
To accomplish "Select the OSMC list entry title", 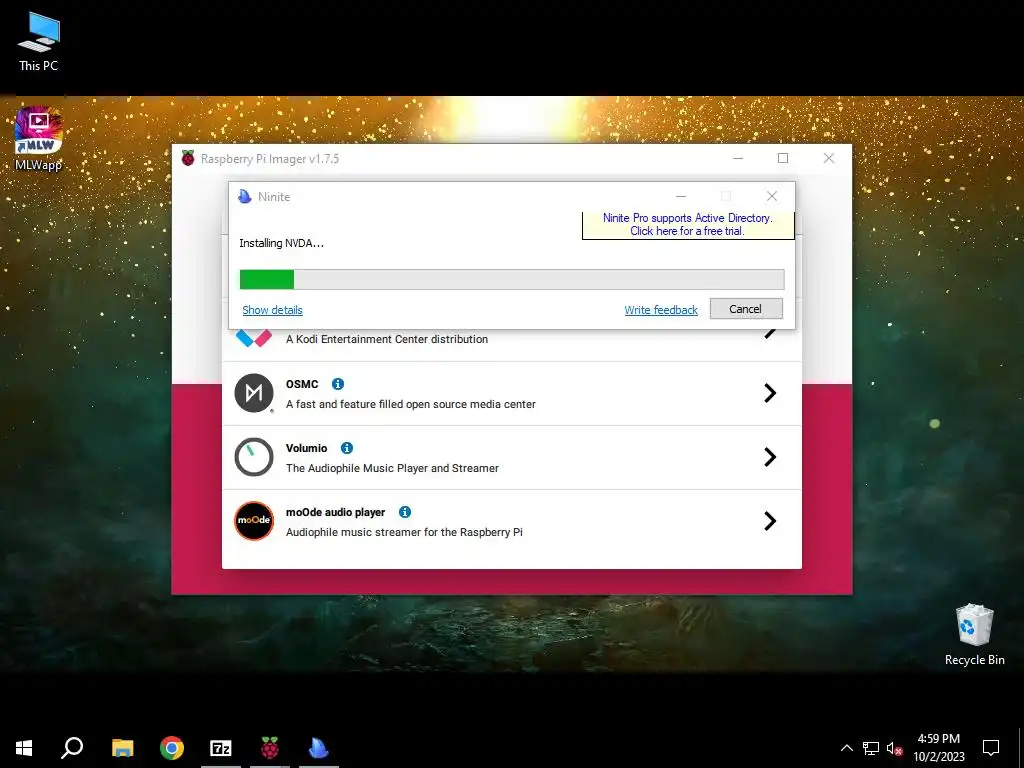I will click(302, 384).
